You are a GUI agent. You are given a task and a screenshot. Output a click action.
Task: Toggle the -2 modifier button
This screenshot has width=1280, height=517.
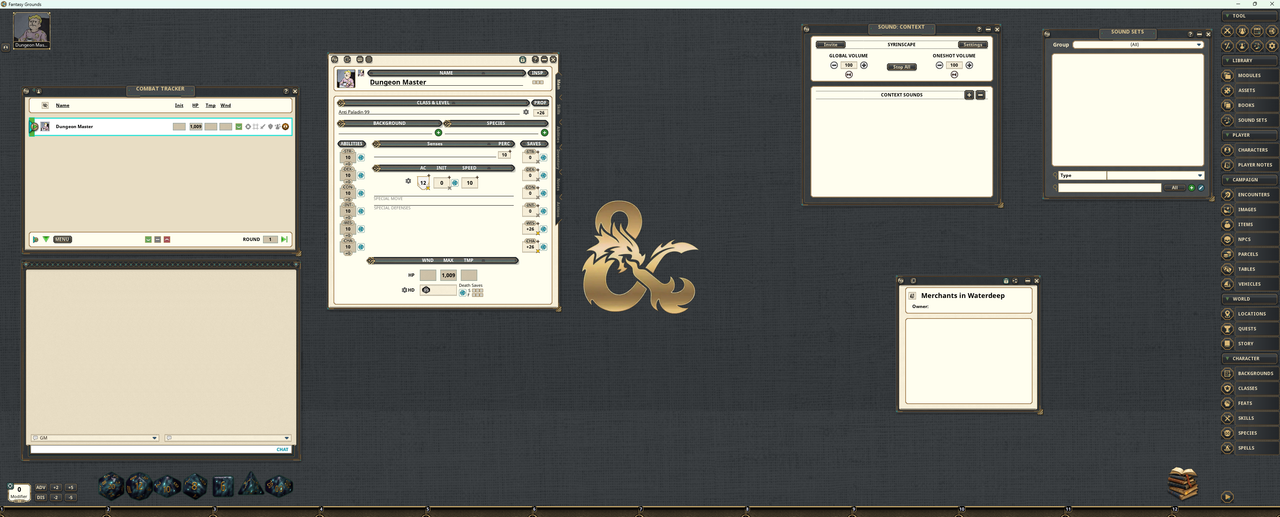tap(56, 497)
